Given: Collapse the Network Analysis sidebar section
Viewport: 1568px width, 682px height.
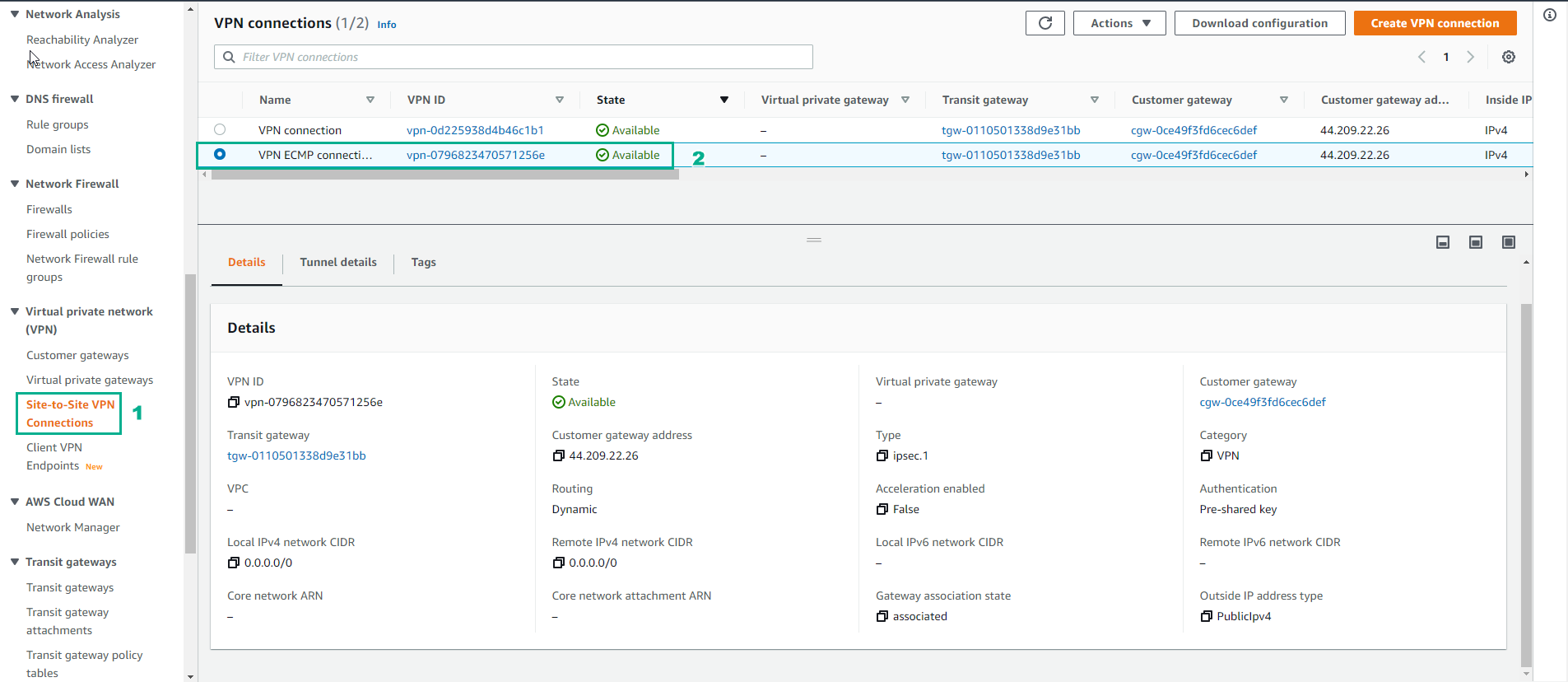Looking at the screenshot, I should click(x=15, y=14).
